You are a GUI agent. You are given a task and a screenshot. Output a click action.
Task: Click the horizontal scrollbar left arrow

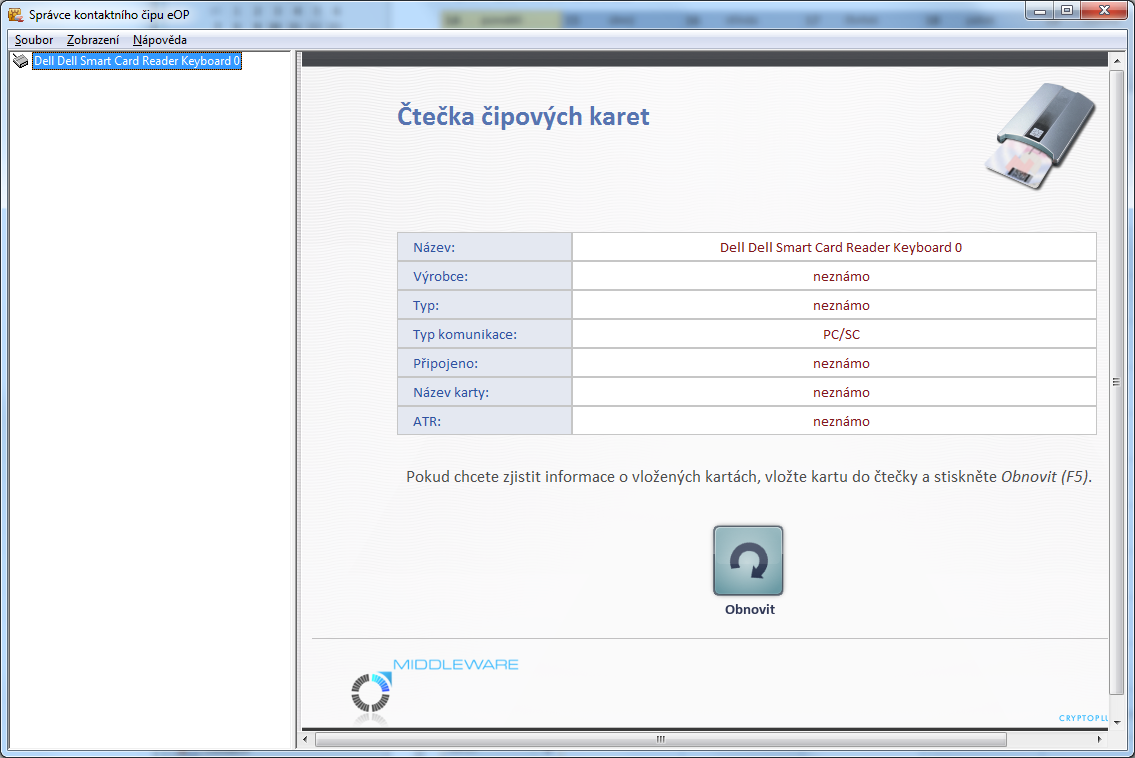point(305,739)
